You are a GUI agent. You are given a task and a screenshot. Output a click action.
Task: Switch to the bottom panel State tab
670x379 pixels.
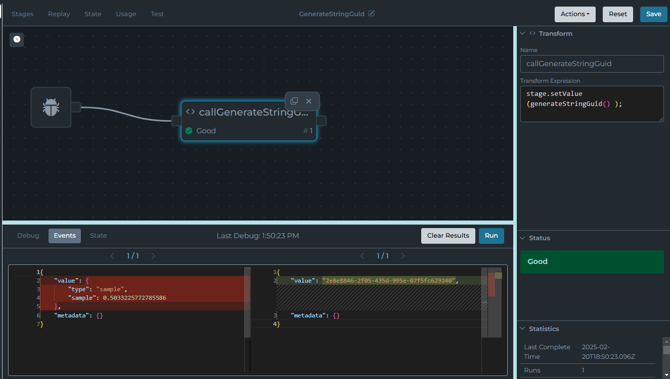click(98, 236)
